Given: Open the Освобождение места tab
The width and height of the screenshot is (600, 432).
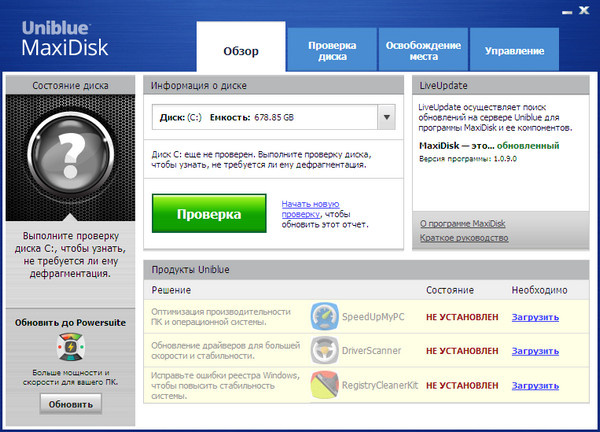Looking at the screenshot, I should click(423, 51).
